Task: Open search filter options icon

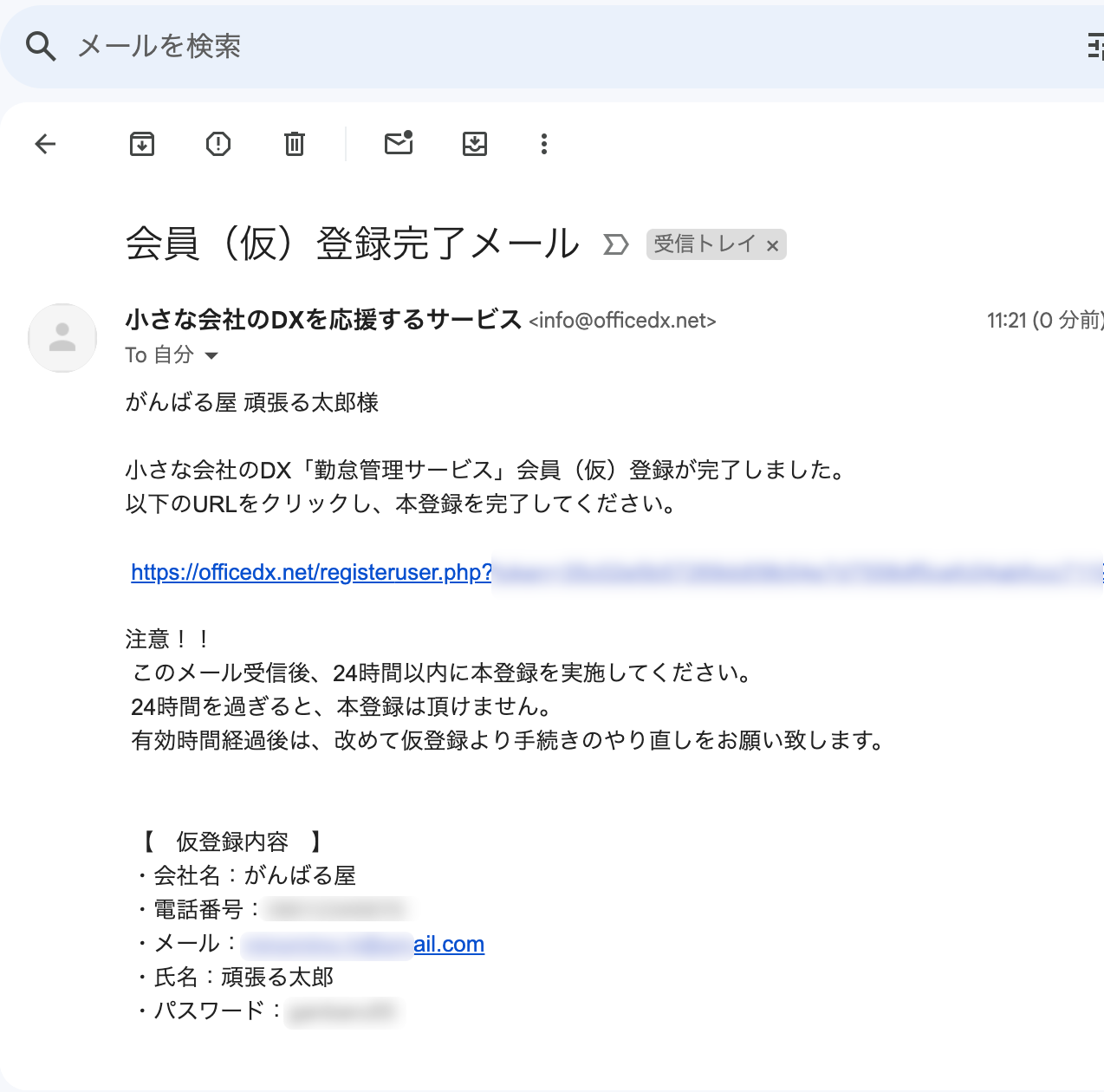Action: click(1095, 46)
